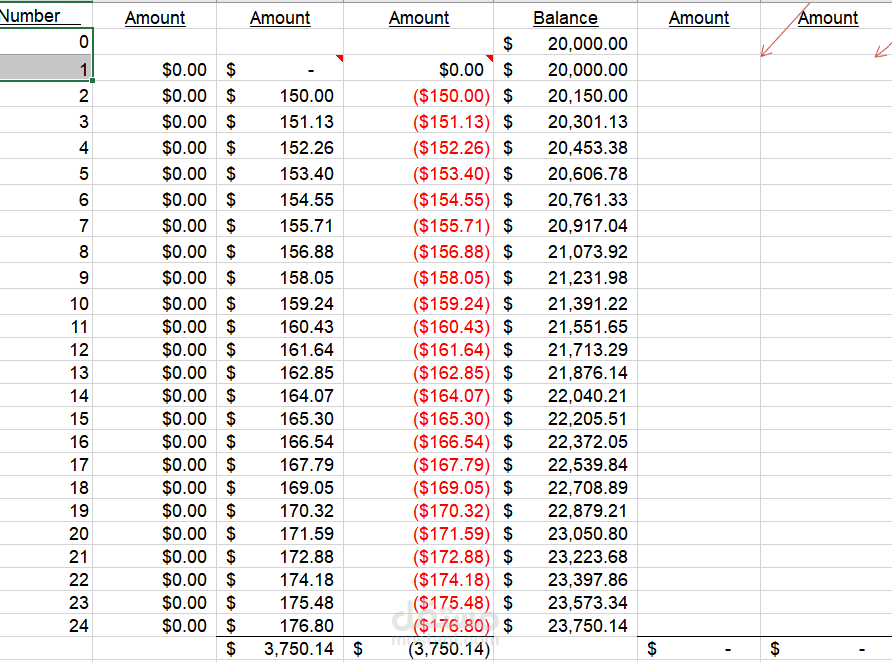This screenshot has width=892, height=662.
Task: Select balance 20,606.78
Action: coord(565,172)
